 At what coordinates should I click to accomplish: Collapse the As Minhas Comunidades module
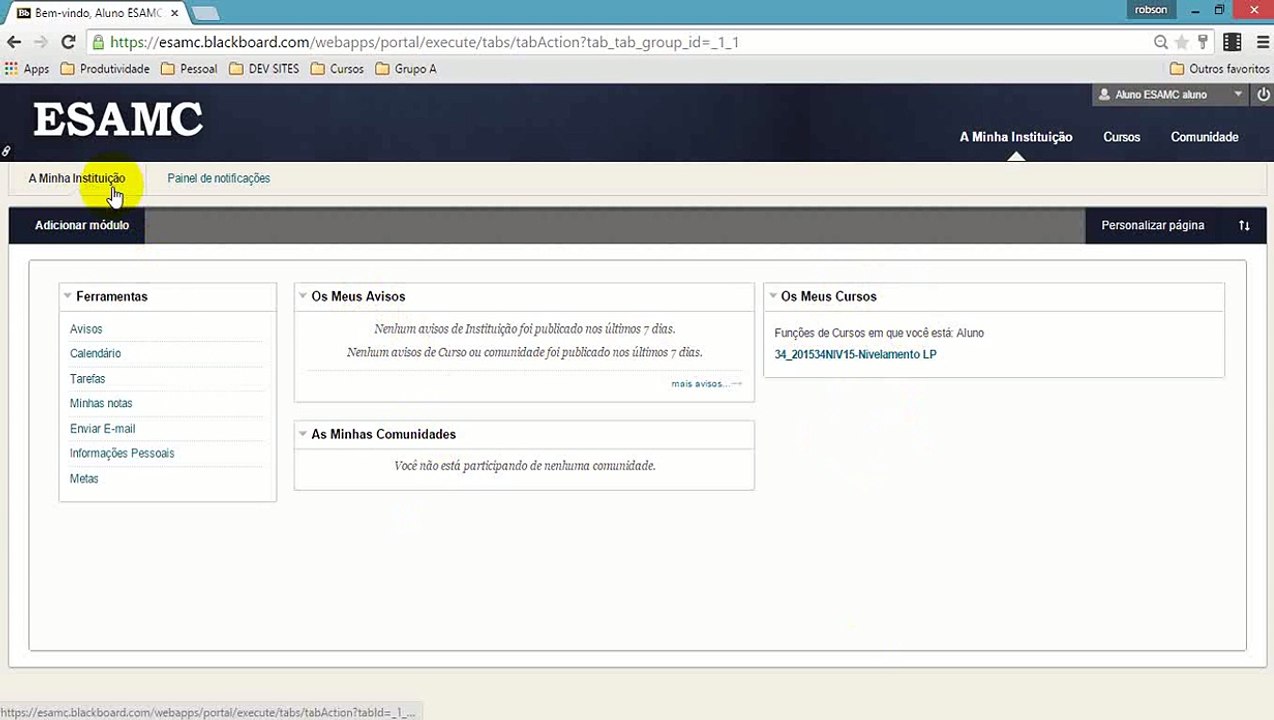[303, 434]
